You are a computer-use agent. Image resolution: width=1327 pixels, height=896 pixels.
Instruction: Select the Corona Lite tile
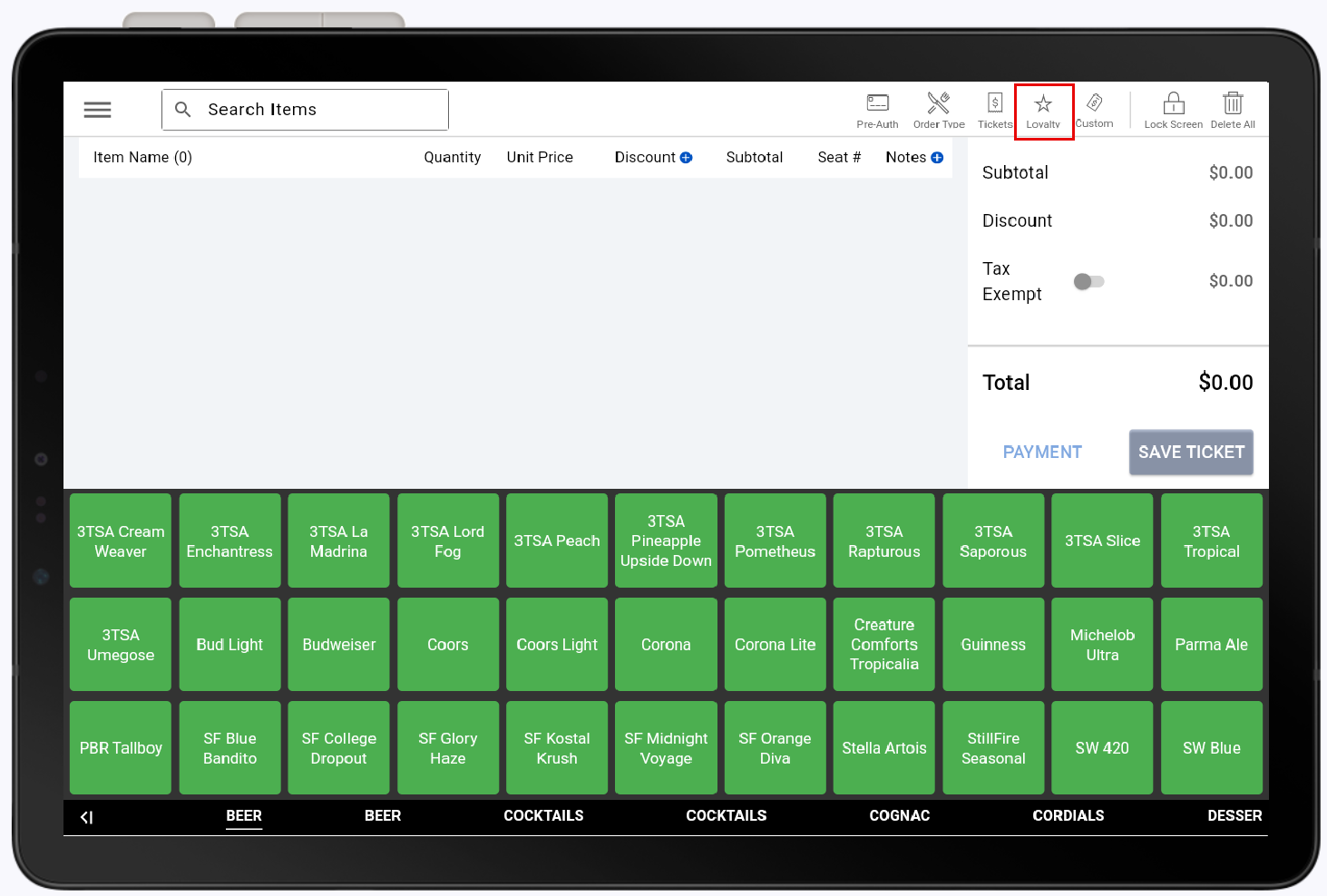coord(776,645)
